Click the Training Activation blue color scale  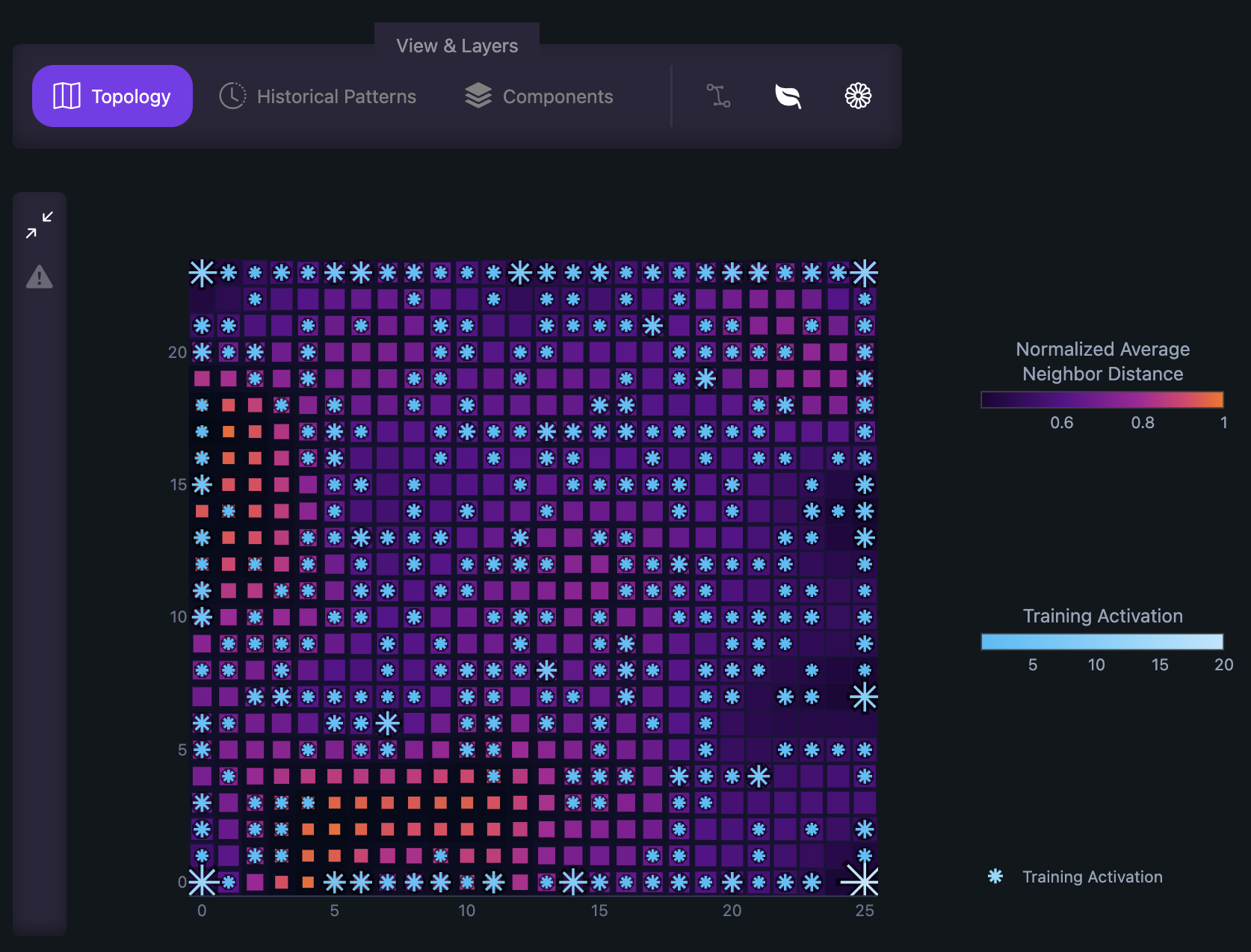coord(1102,642)
